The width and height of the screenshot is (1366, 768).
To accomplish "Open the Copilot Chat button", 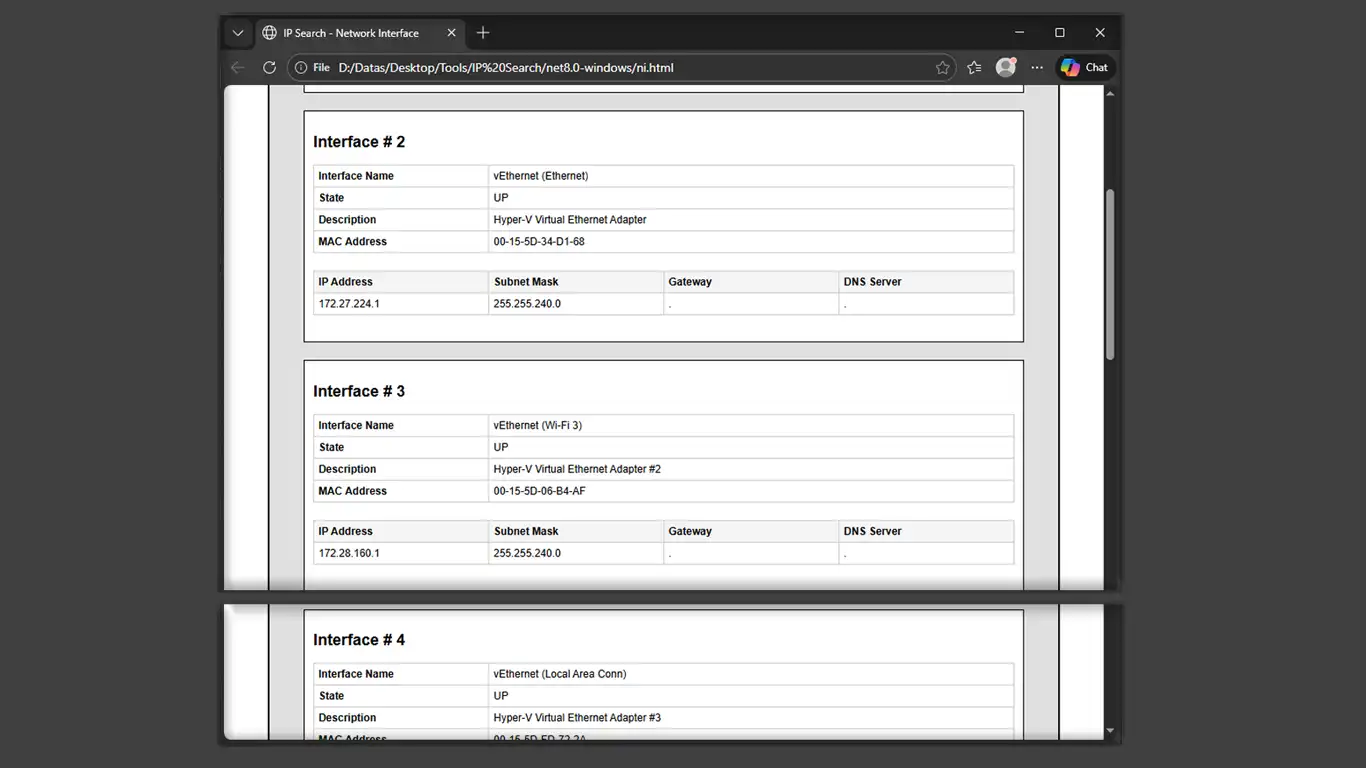I will pos(1085,68).
